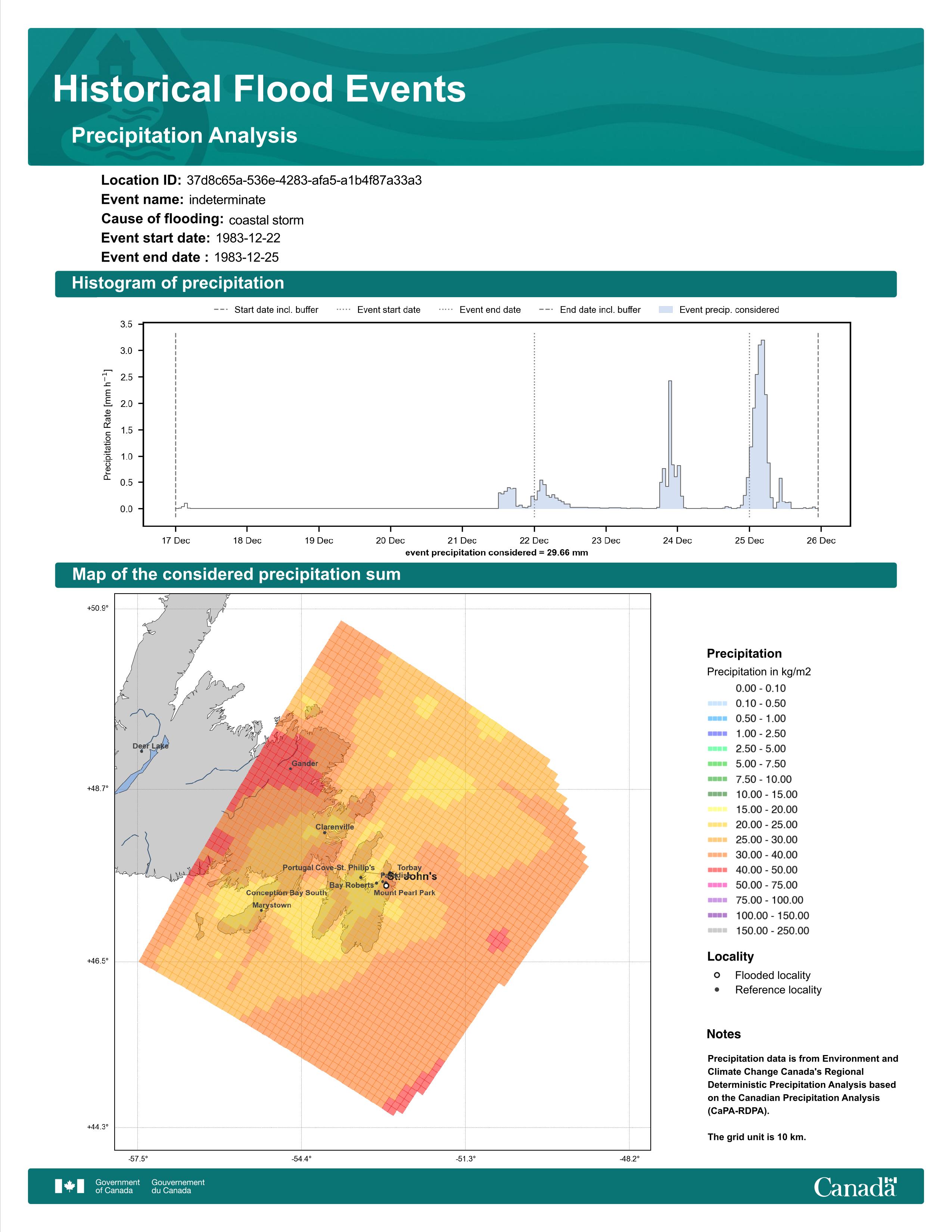Click the Portugal Cove-St. Philip's map label
Viewport: 952px width, 1232px height.
coord(329,868)
